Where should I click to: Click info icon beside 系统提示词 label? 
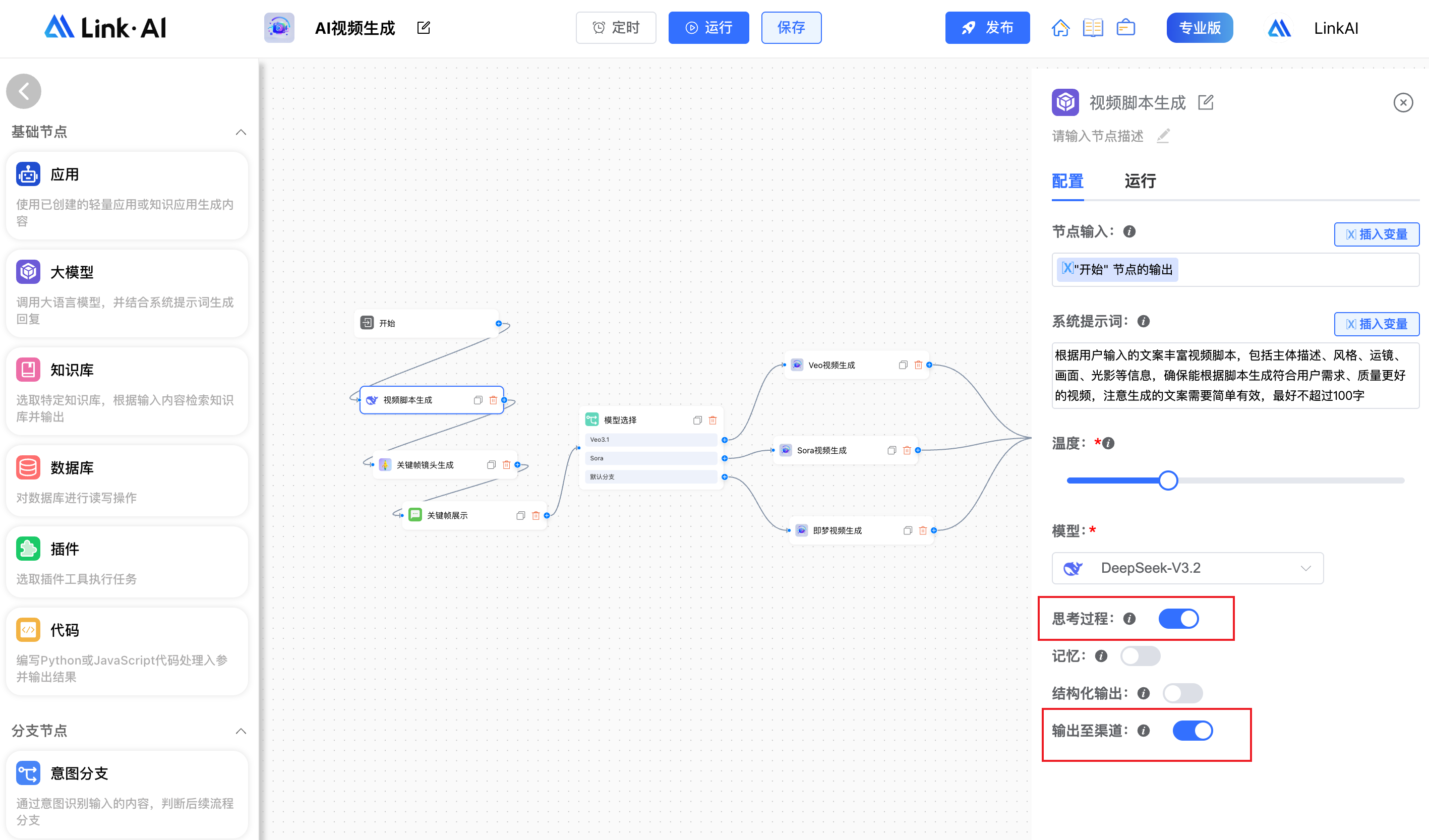[1143, 322]
